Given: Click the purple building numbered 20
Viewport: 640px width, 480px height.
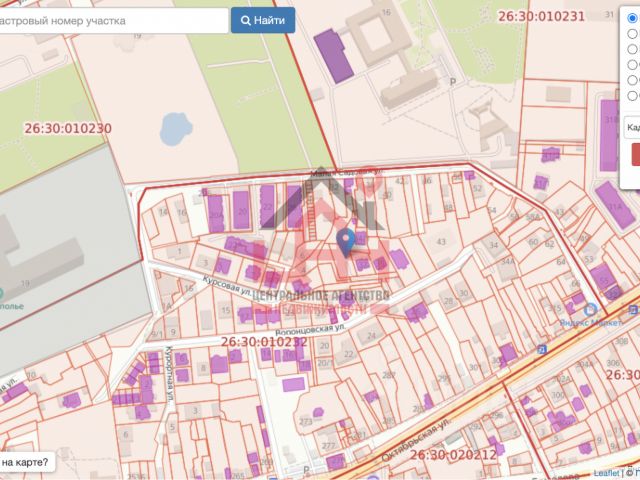Looking at the screenshot, I should 241,210.
